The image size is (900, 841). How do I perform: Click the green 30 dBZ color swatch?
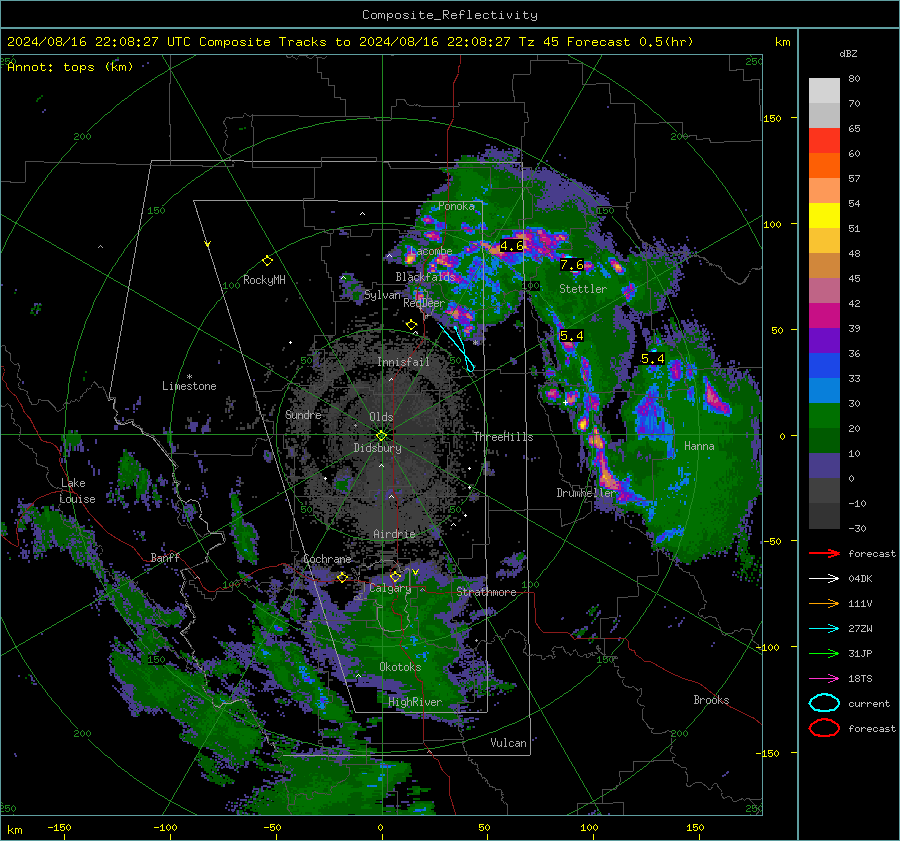pos(824,416)
